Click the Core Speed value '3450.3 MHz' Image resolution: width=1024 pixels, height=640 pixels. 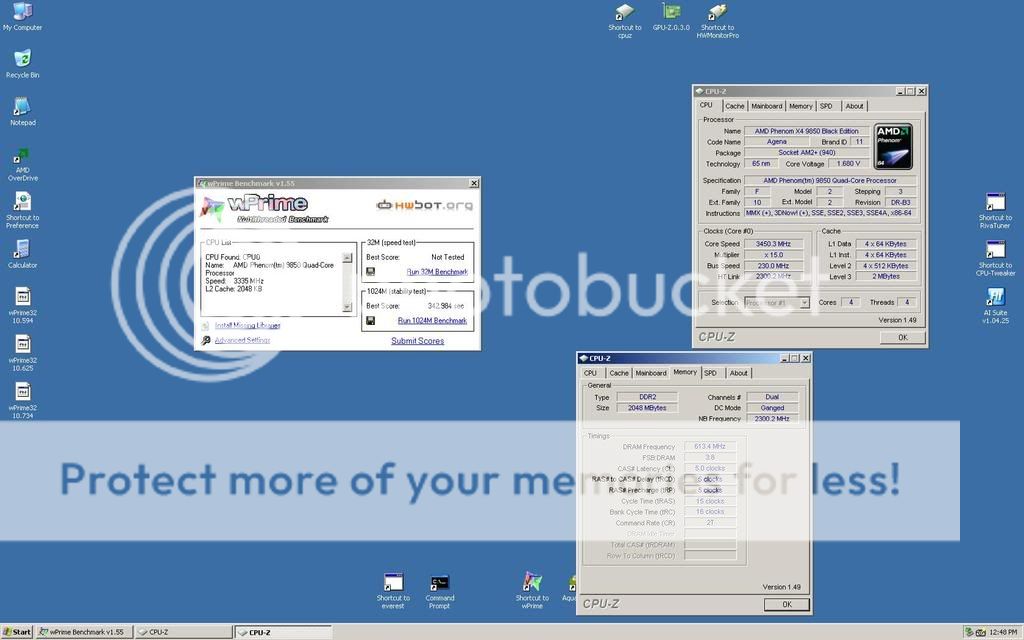(773, 244)
